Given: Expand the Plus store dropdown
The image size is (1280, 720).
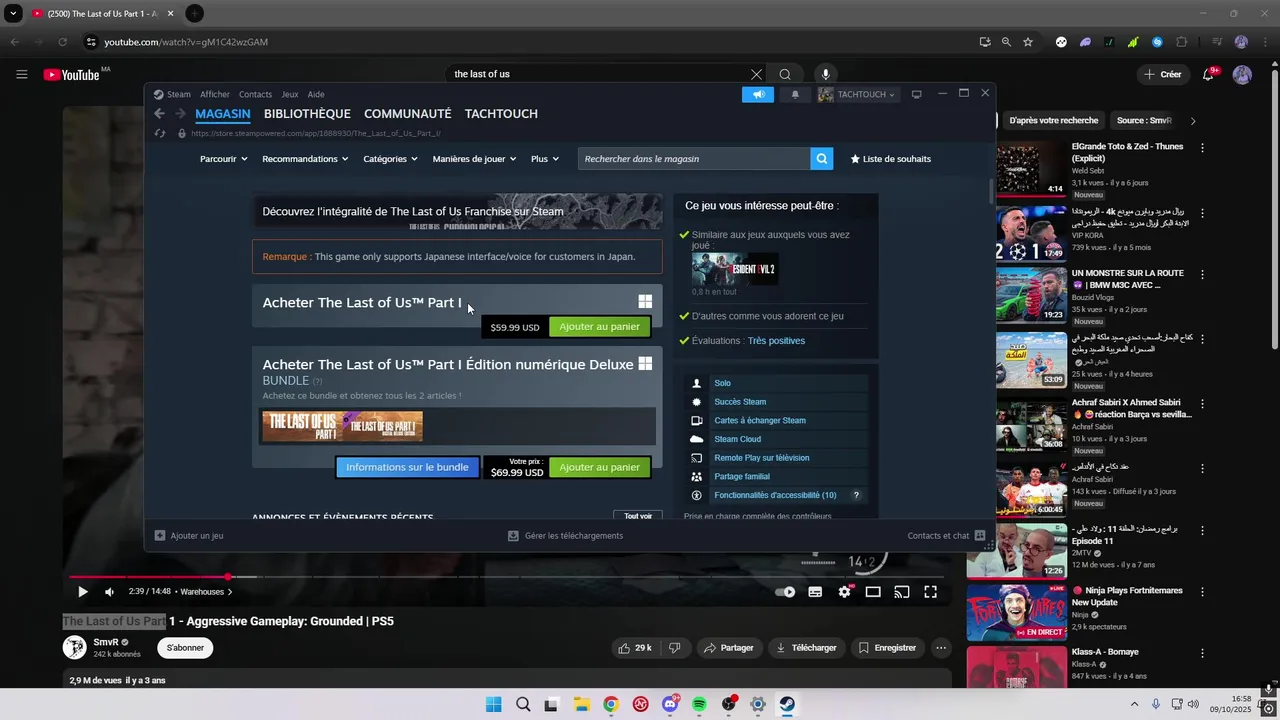Looking at the screenshot, I should click(x=545, y=159).
